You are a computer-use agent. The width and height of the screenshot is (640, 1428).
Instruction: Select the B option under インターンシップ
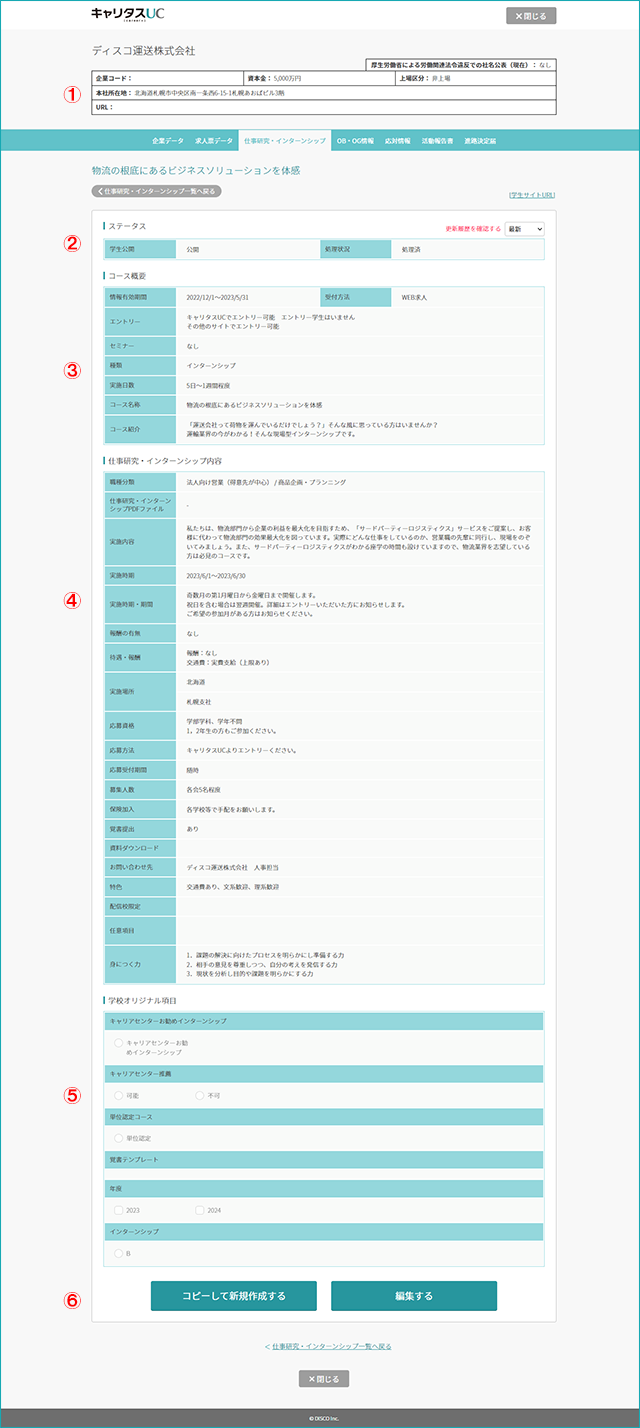click(119, 1253)
